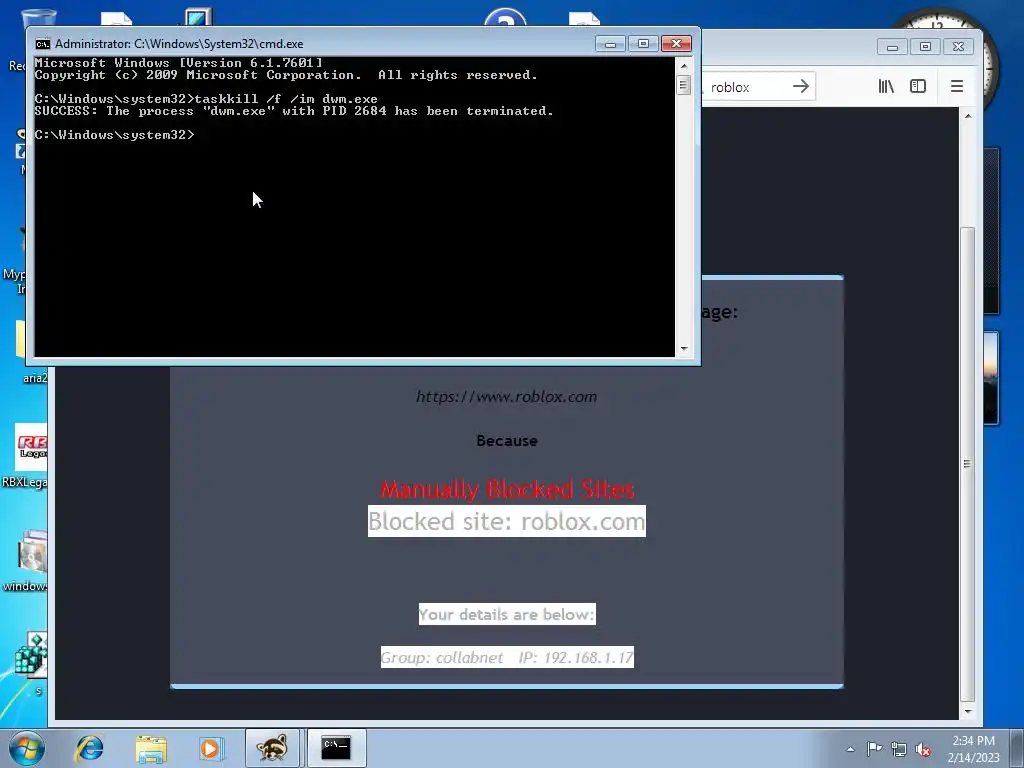Close the Administrator cmd.exe window
Viewport: 1024px width, 768px height.
[x=676, y=44]
